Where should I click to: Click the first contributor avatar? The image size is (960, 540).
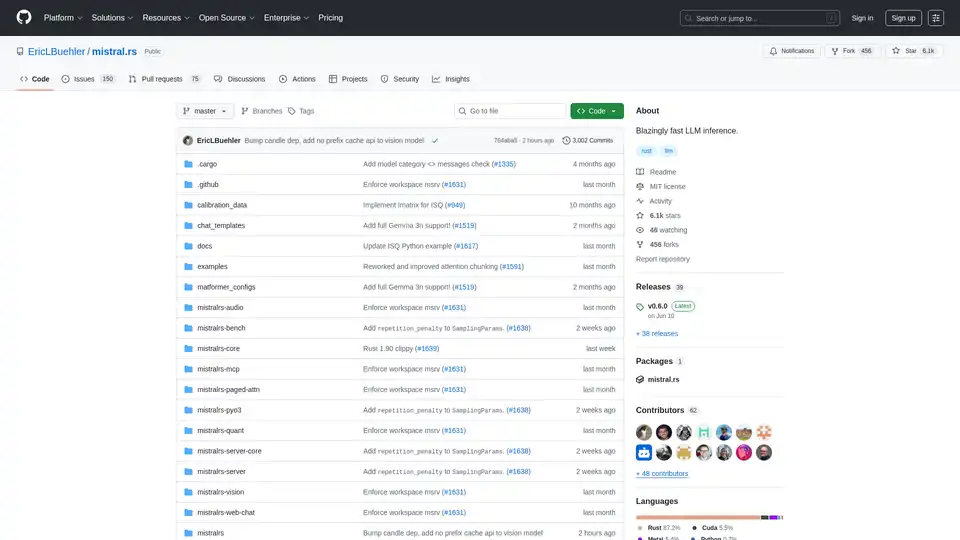pos(645,432)
